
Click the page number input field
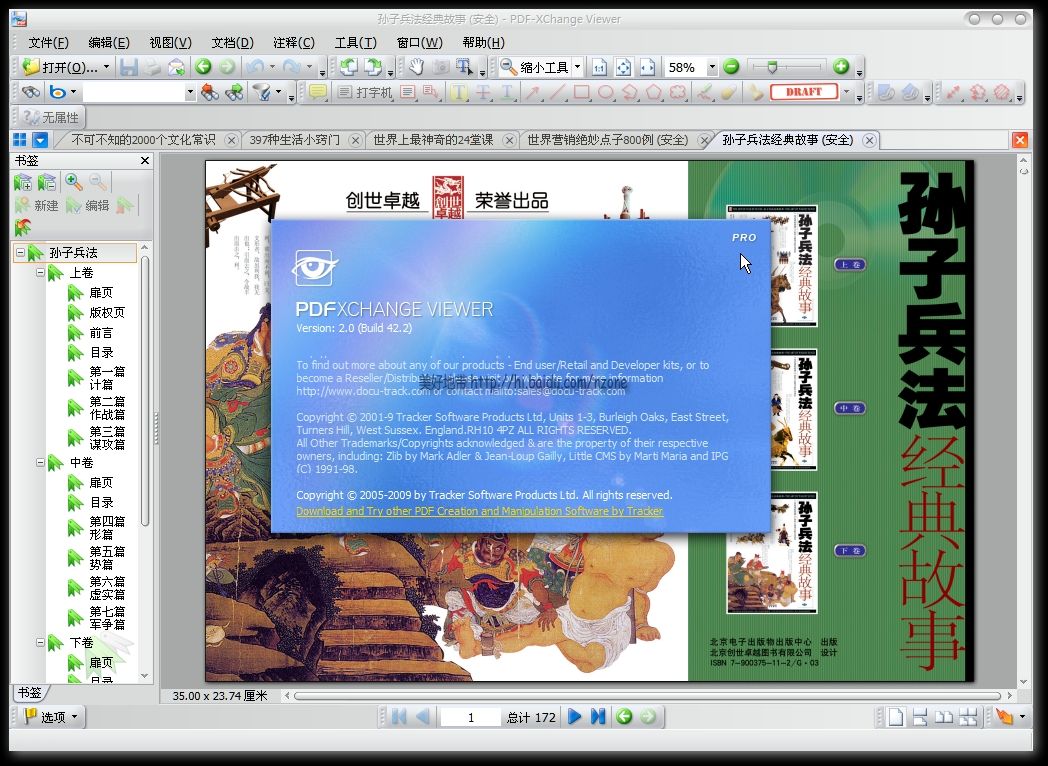coord(471,717)
